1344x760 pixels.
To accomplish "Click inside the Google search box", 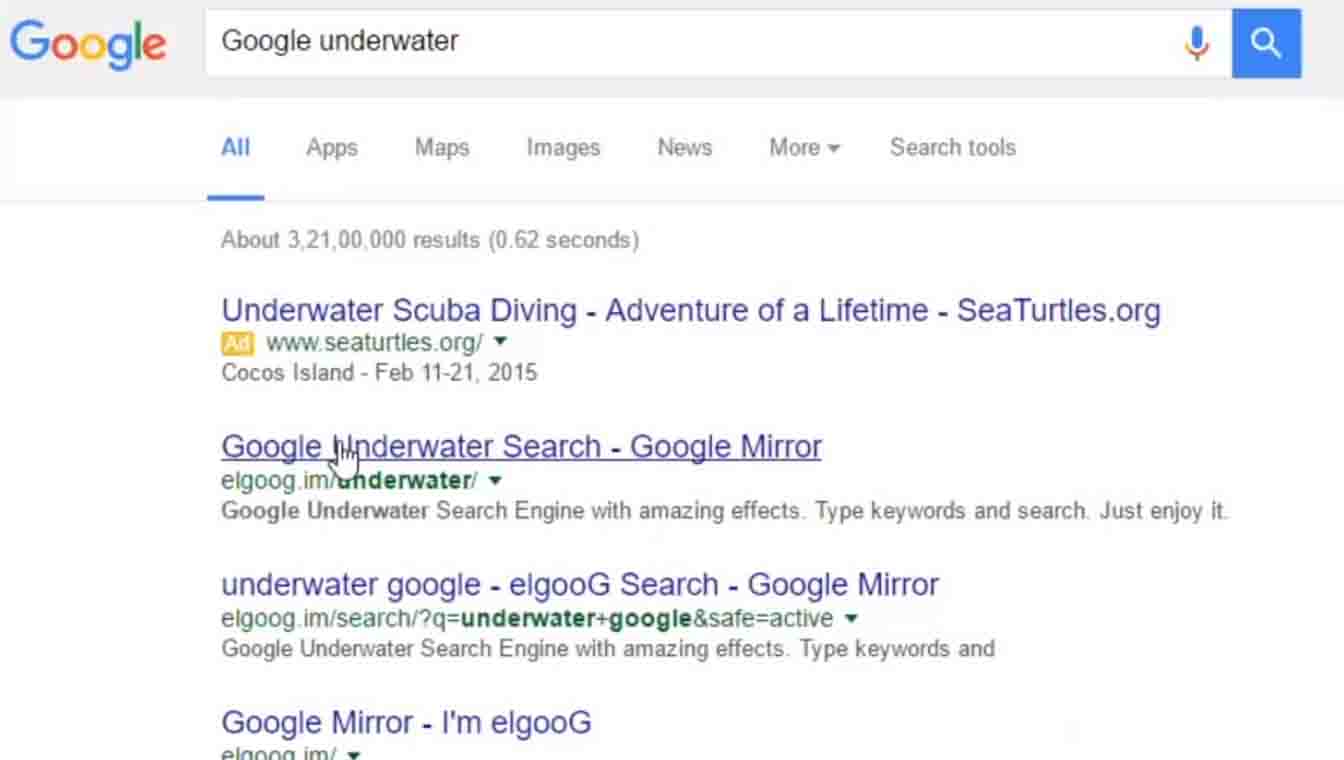I will (690, 42).
